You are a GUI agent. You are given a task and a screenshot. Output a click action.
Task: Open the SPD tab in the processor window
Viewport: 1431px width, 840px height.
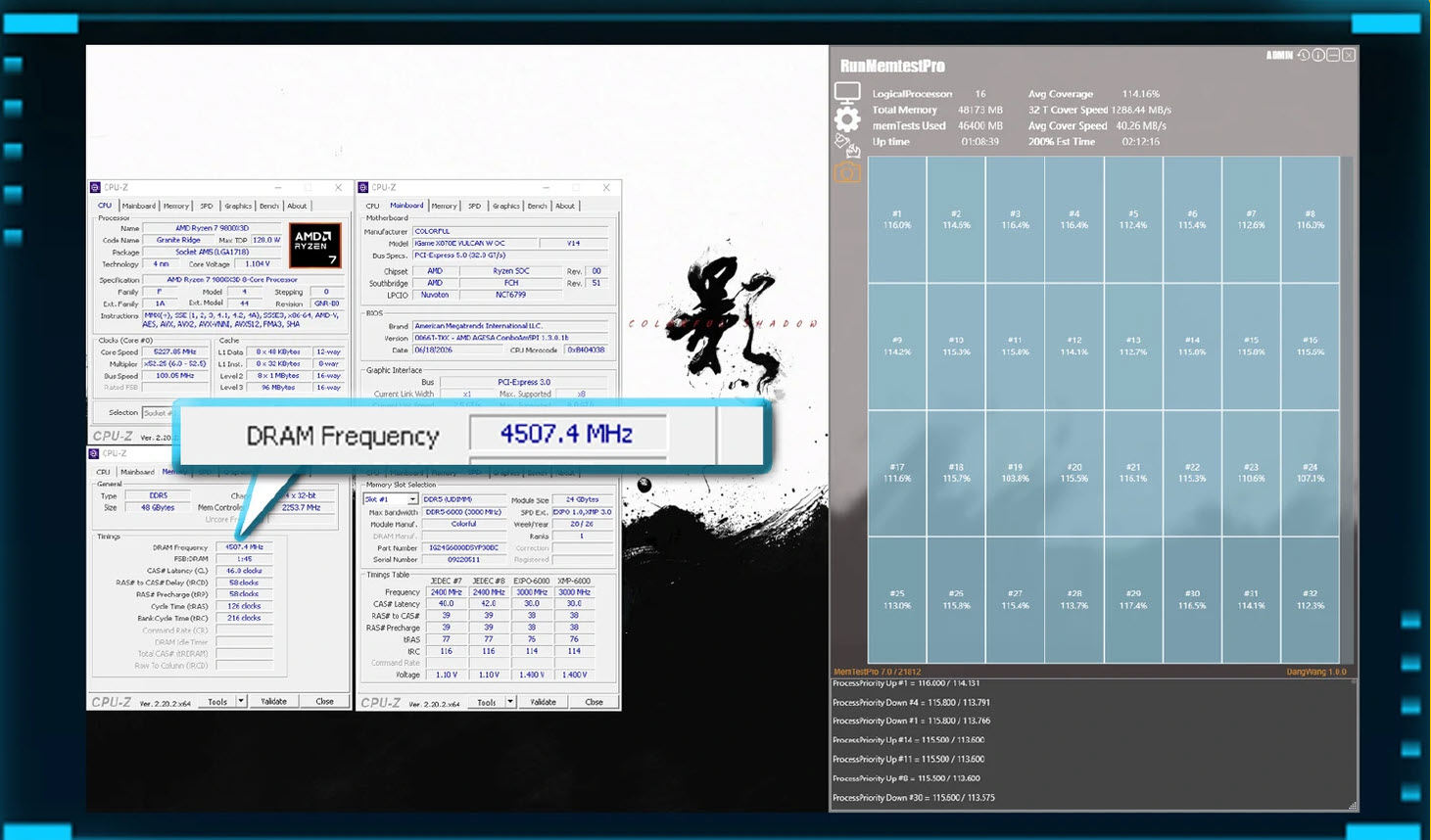point(207,206)
